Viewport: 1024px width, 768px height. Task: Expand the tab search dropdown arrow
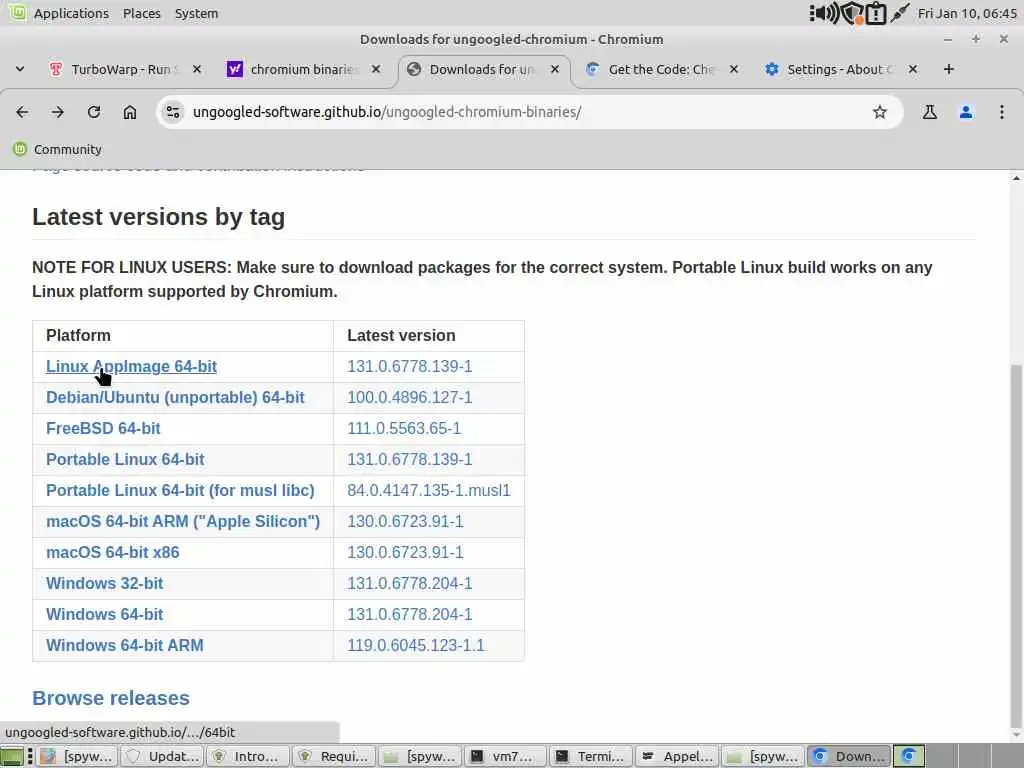[x=20, y=69]
